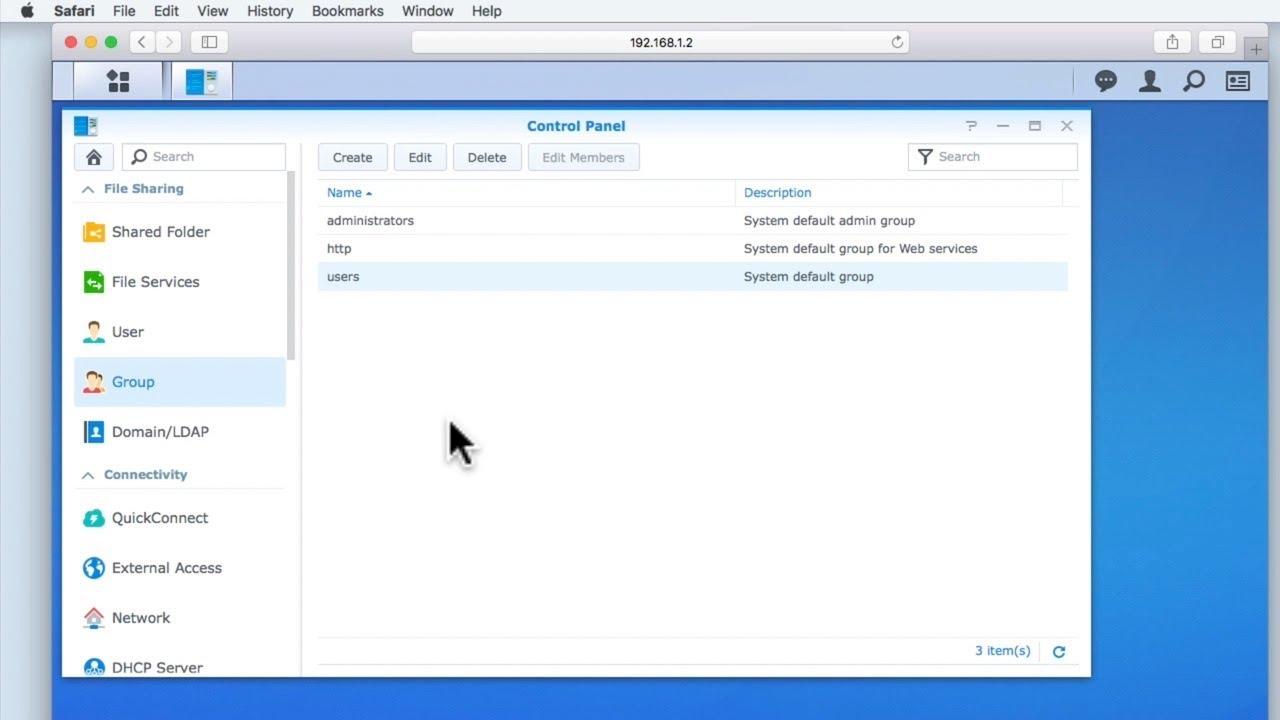
Task: Open the DSM notifications chat icon
Action: [1105, 81]
